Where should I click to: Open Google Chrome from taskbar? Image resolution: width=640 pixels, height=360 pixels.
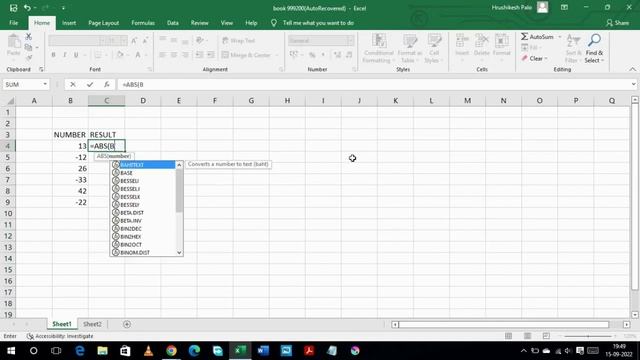pos(171,351)
